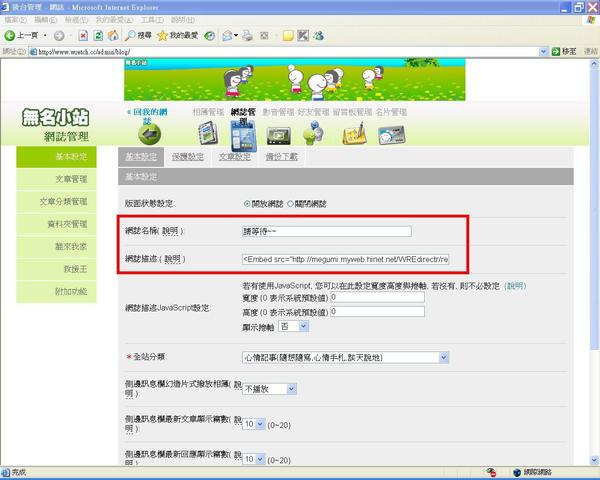Open 影音管理 video management icon
Viewport: 600px width, 480px height.
(278, 136)
